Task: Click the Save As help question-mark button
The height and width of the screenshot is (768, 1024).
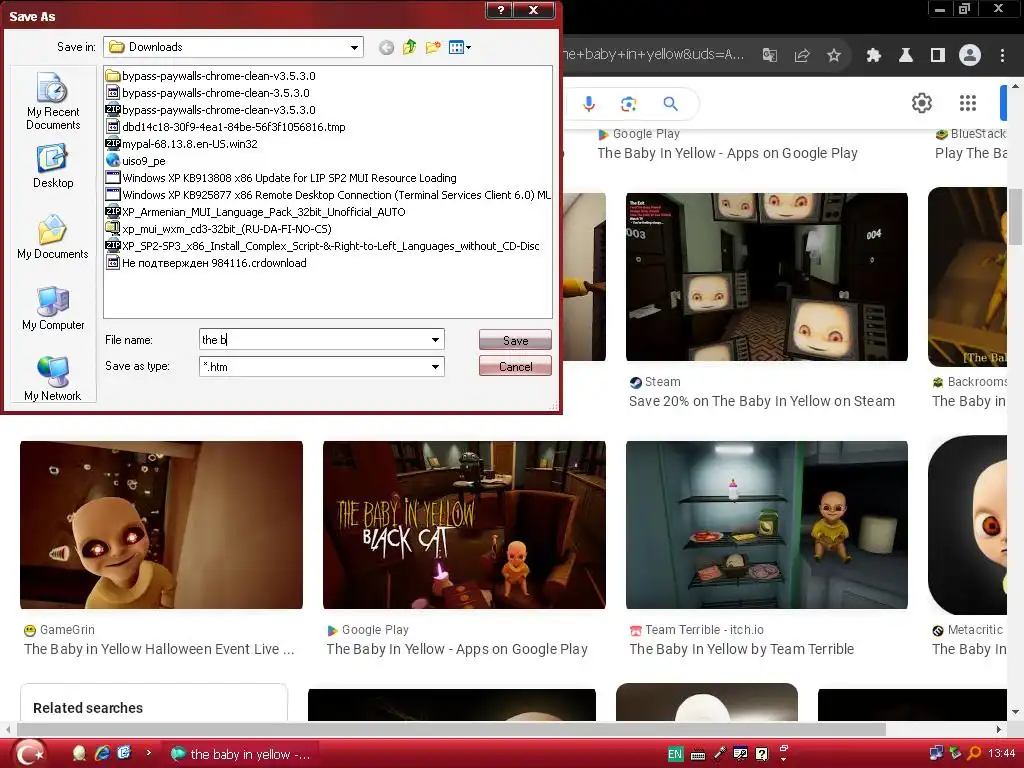Action: coord(500,10)
